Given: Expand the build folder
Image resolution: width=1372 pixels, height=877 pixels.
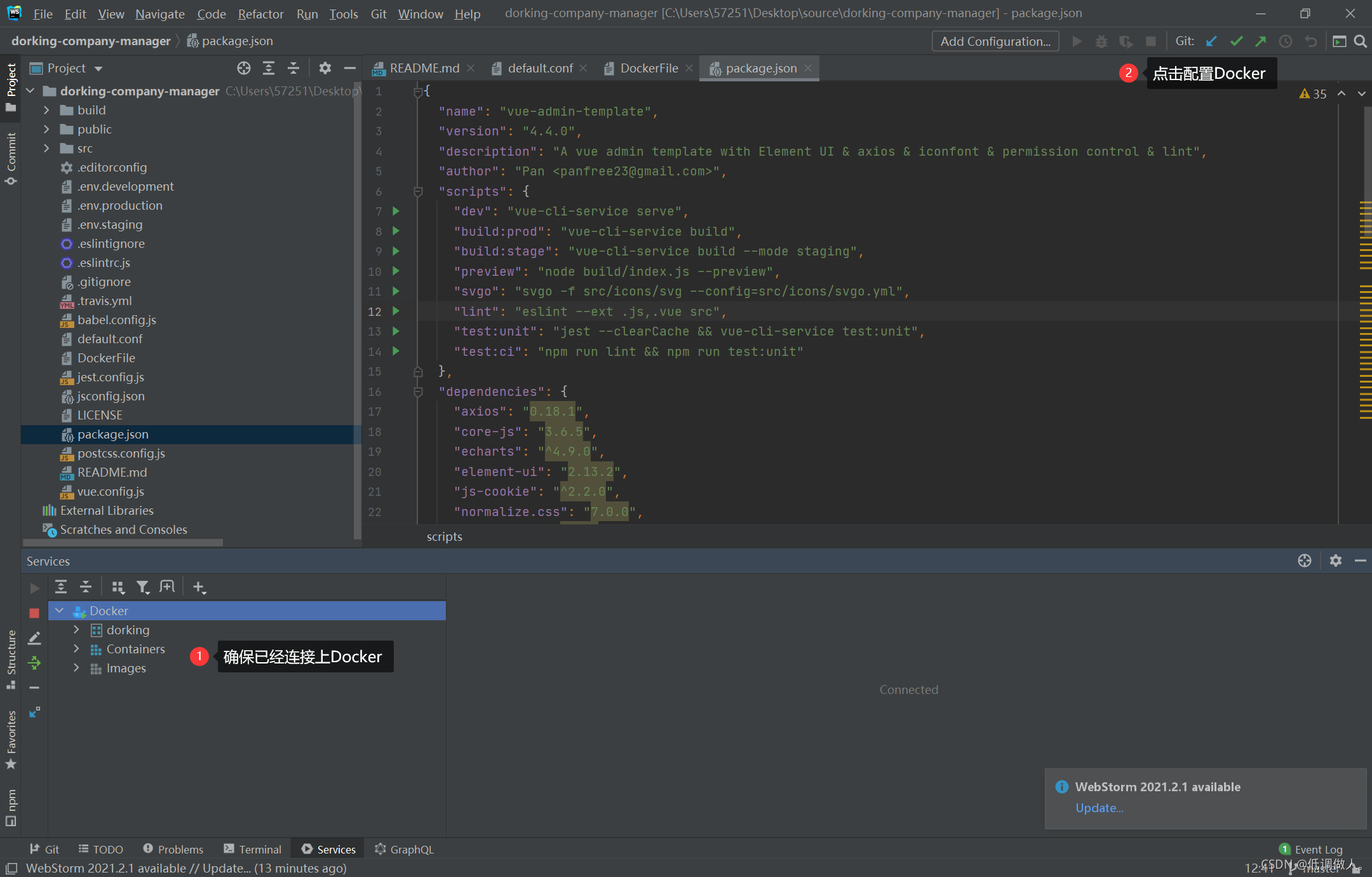Looking at the screenshot, I should [x=46, y=110].
